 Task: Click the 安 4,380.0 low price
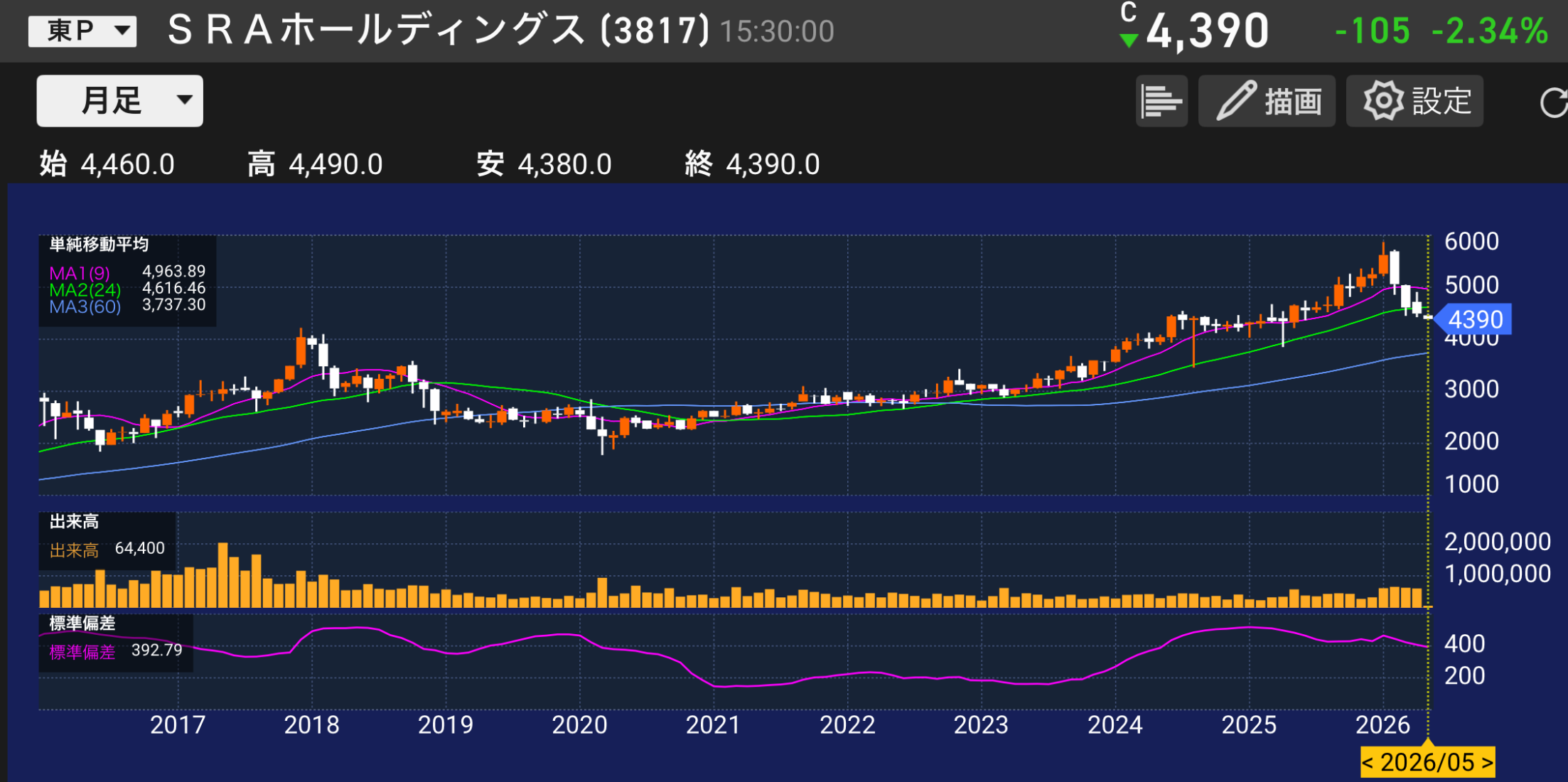pos(544,164)
